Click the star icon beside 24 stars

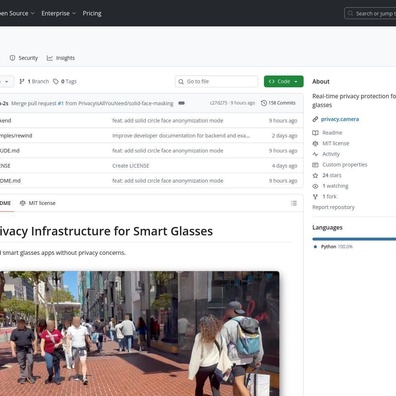click(315, 175)
